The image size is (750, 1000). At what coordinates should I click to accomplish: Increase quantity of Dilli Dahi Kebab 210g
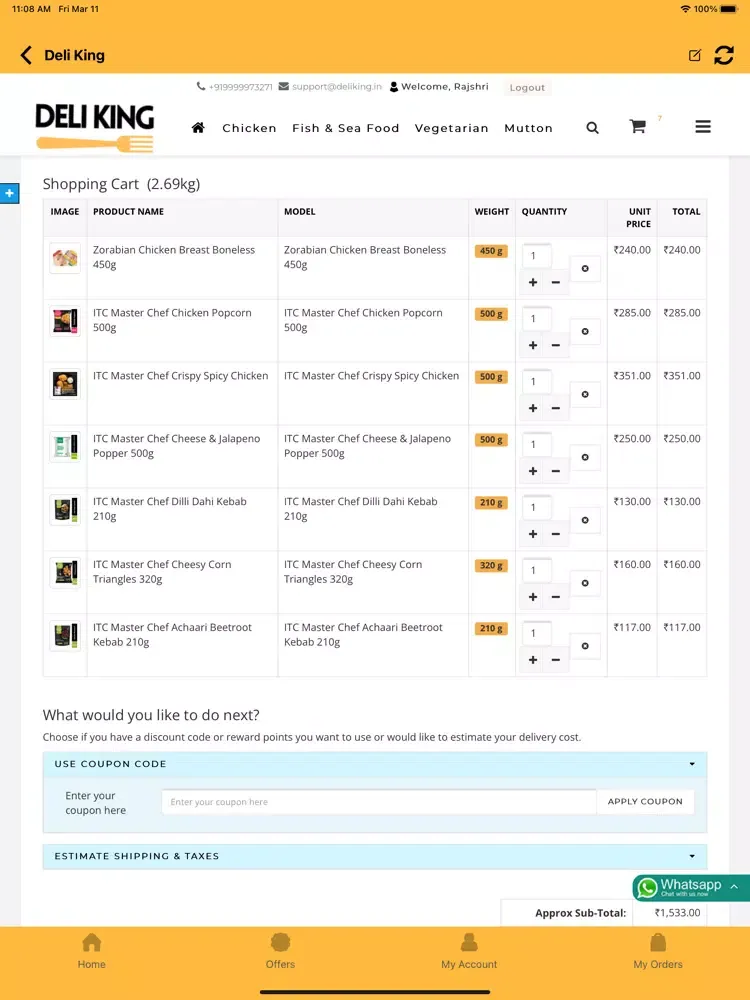pyautogui.click(x=533, y=534)
